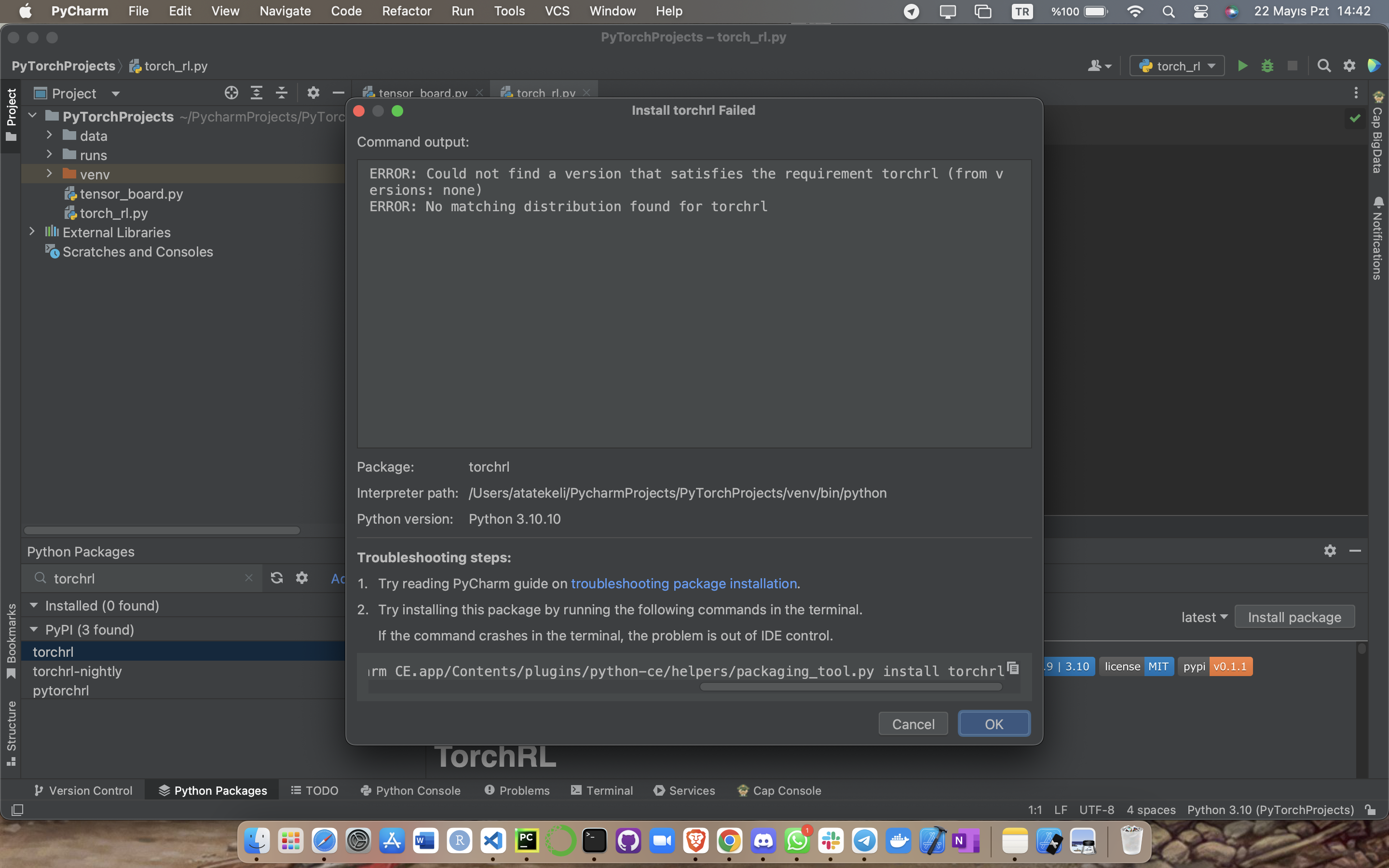Click OK to dismiss the failure dialog
Screen dimensions: 1389x868
click(x=994, y=723)
